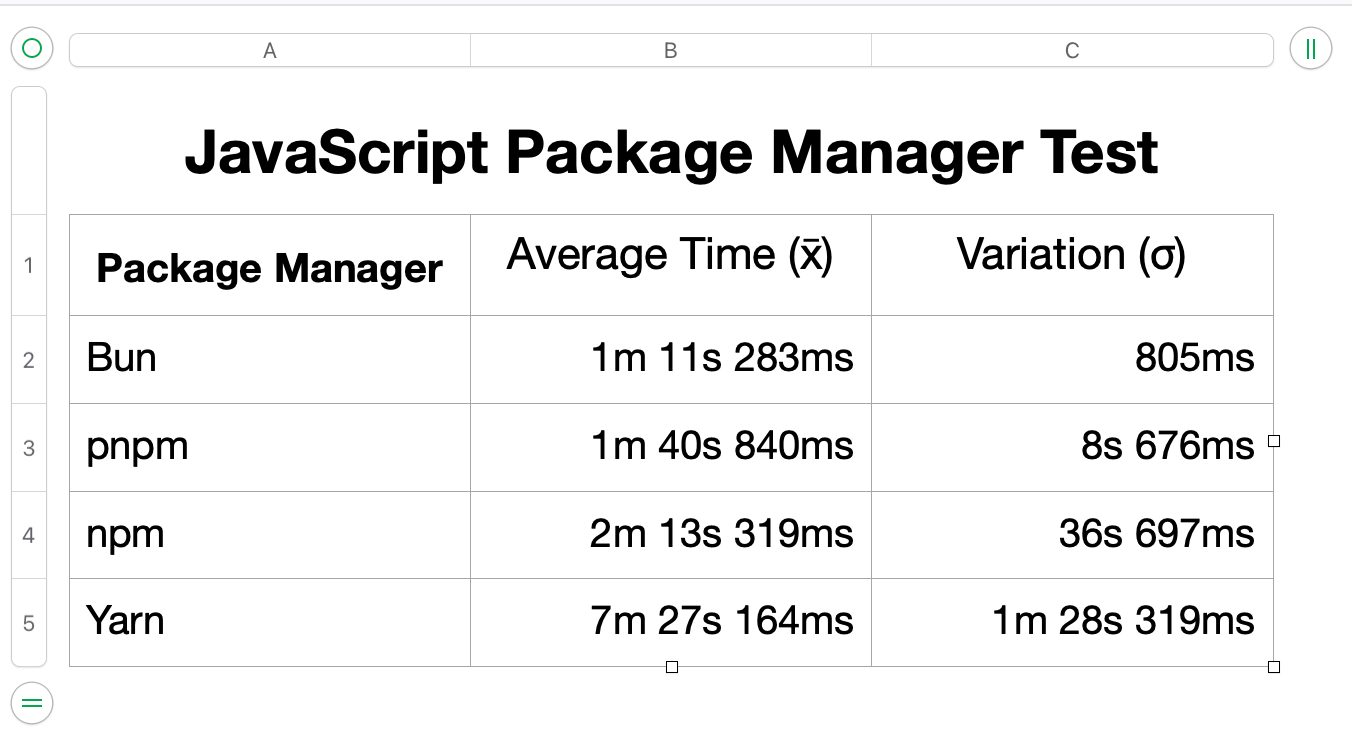The height and width of the screenshot is (740, 1352).
Task: Select the npm variation cell 36s 697ms
Action: click(1072, 535)
